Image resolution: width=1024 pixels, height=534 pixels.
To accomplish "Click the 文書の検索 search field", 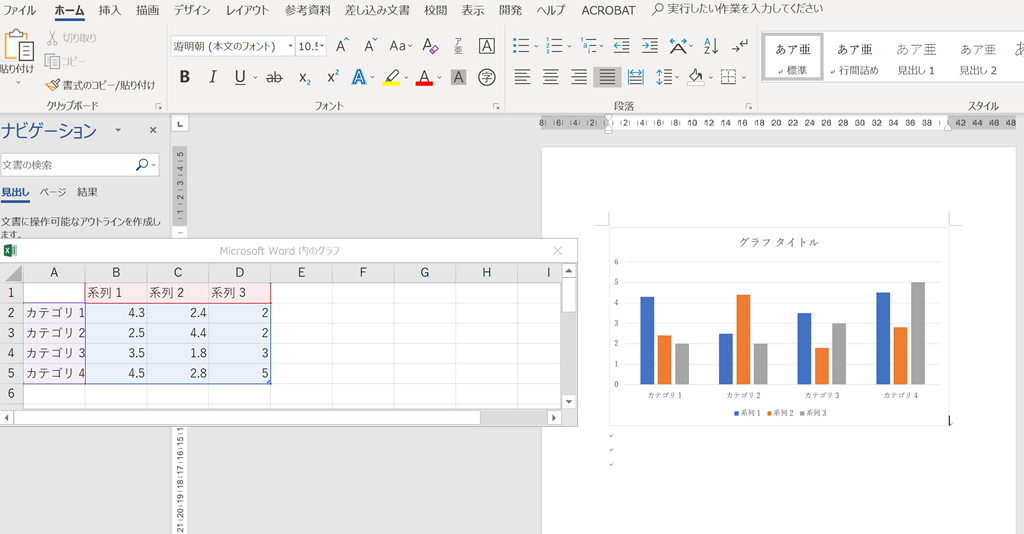I will coord(67,165).
